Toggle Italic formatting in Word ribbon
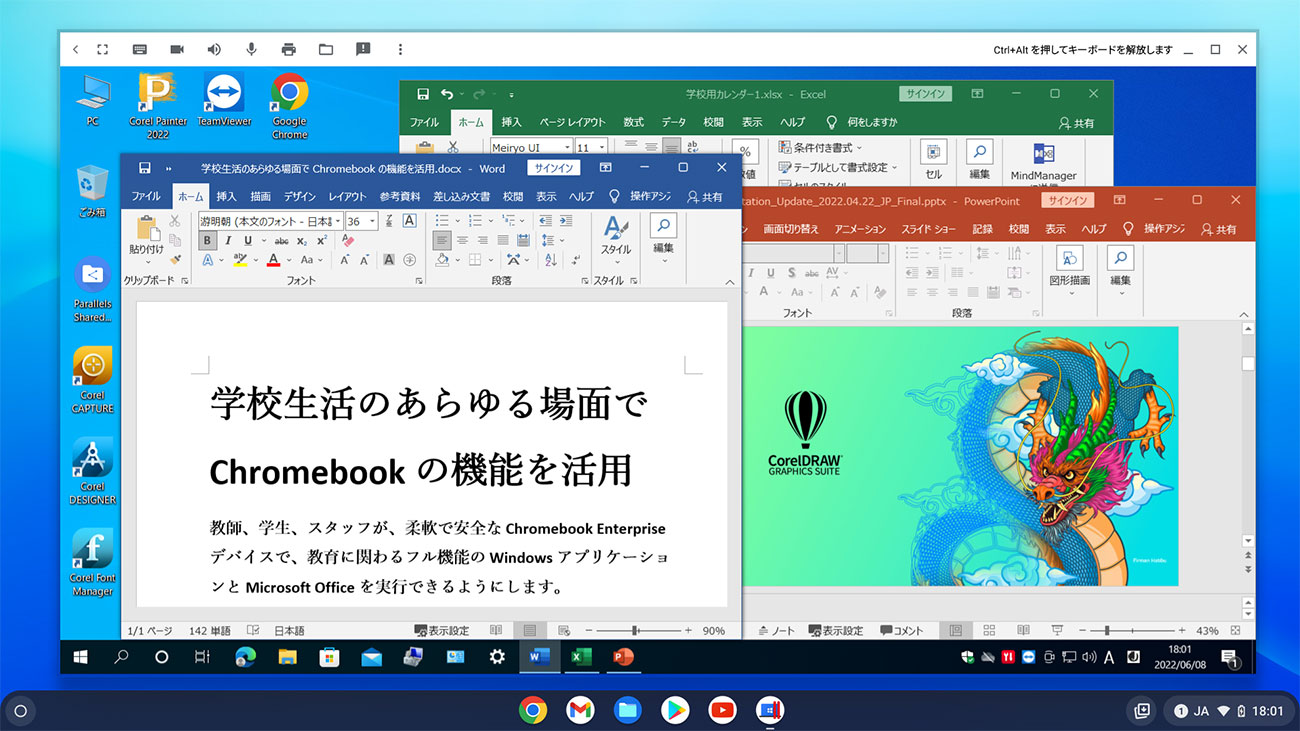 click(228, 240)
